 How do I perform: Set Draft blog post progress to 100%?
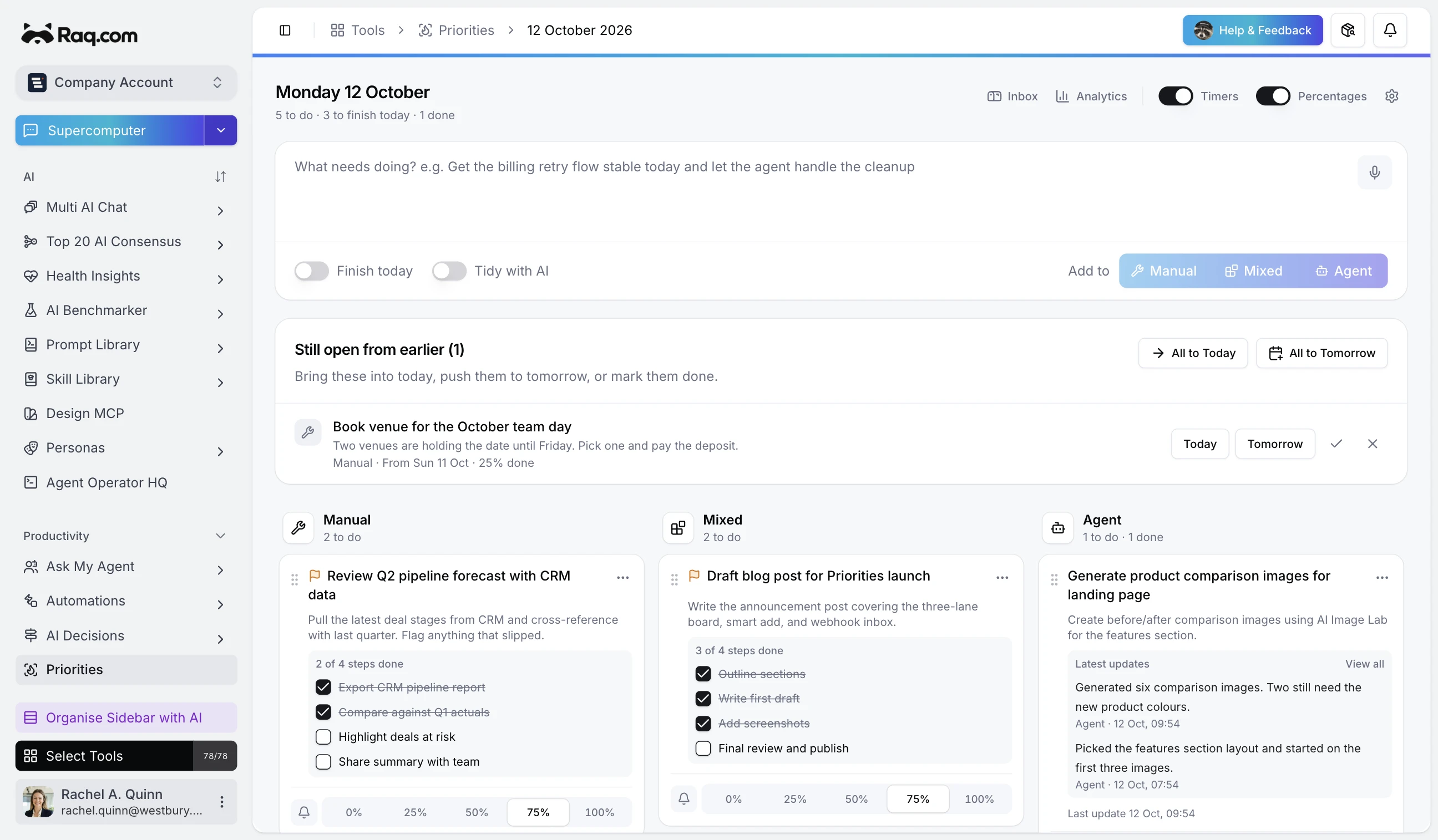(x=979, y=799)
